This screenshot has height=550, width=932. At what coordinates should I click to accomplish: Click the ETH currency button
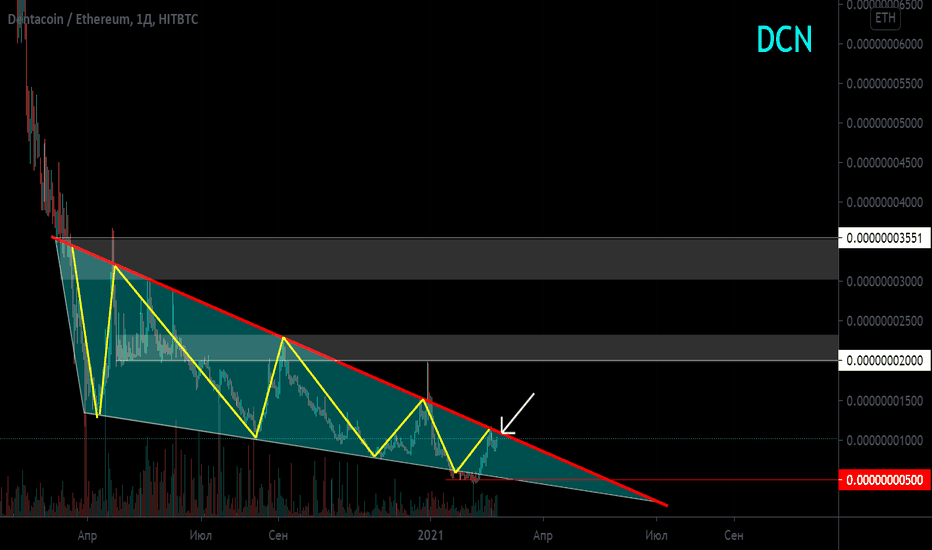tap(885, 18)
